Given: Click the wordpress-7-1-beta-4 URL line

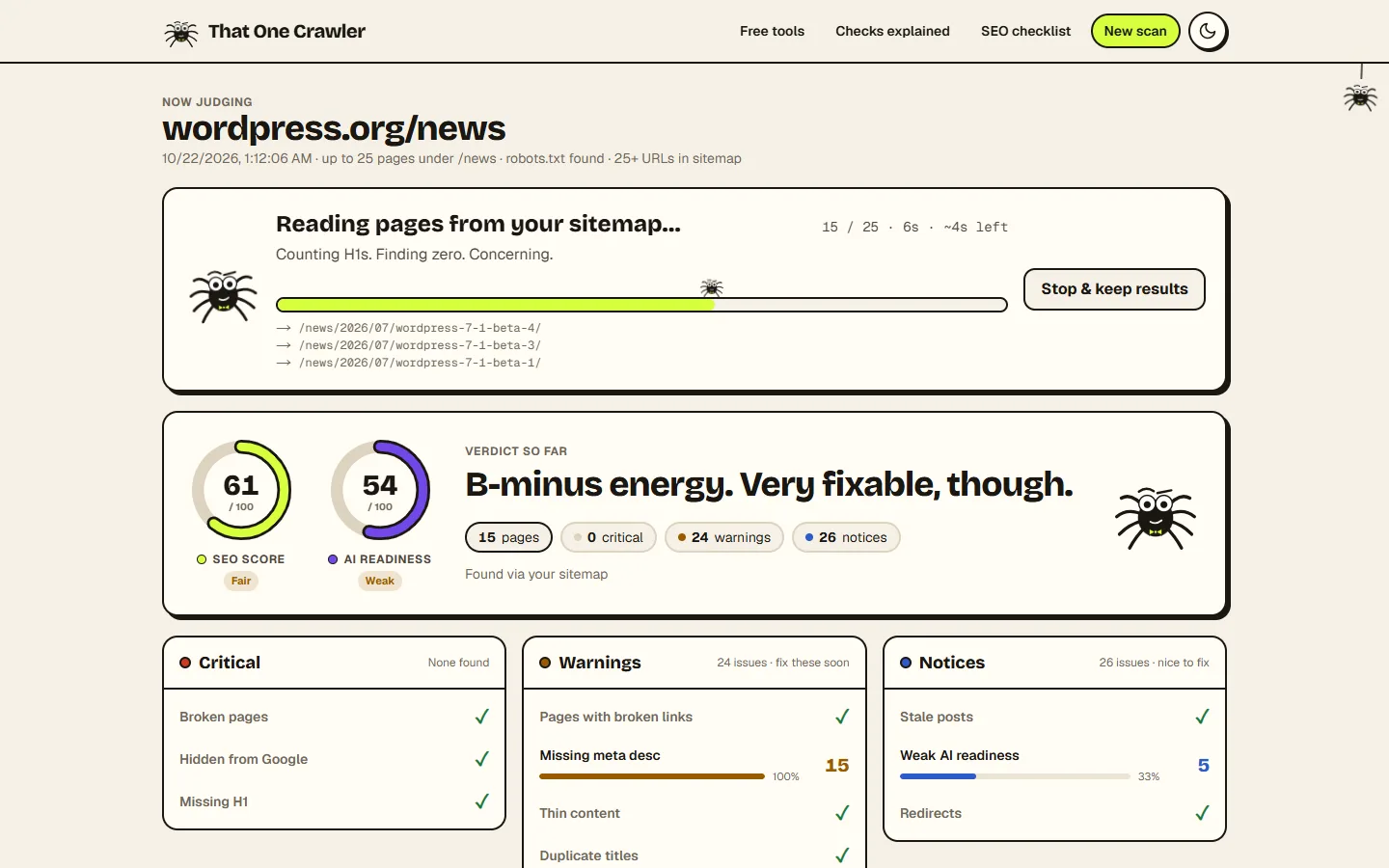Looking at the screenshot, I should [x=409, y=328].
